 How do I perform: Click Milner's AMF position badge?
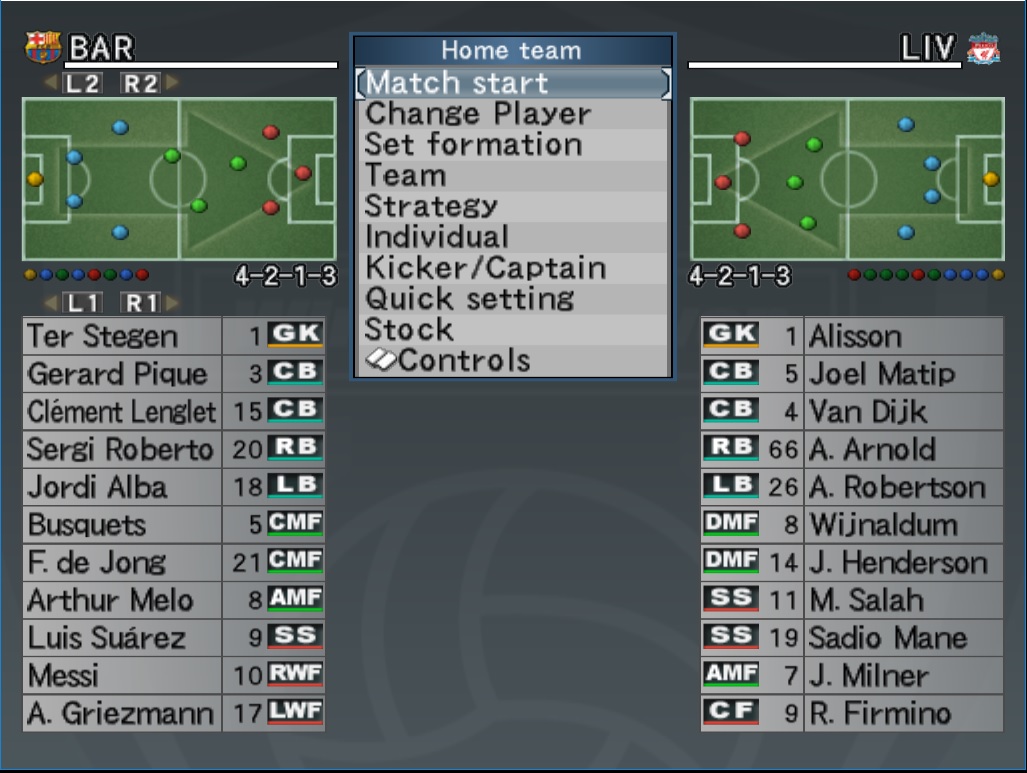point(731,676)
